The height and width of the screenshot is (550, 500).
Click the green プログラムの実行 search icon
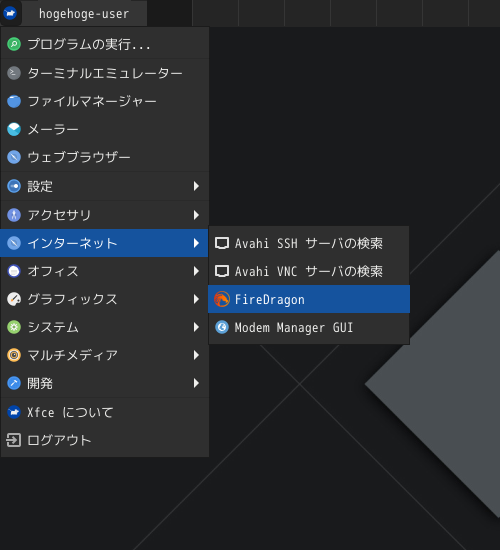click(14, 44)
